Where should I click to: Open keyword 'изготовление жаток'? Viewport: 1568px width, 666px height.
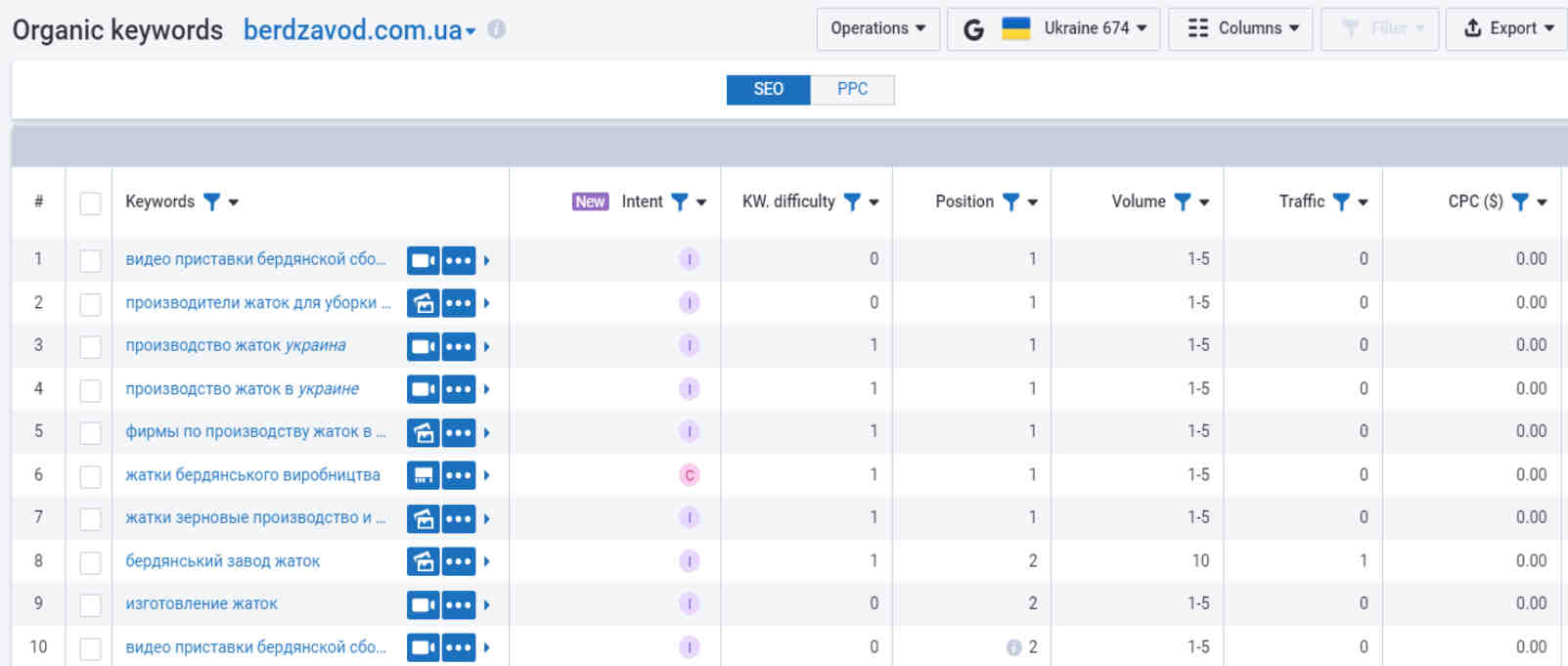click(202, 604)
